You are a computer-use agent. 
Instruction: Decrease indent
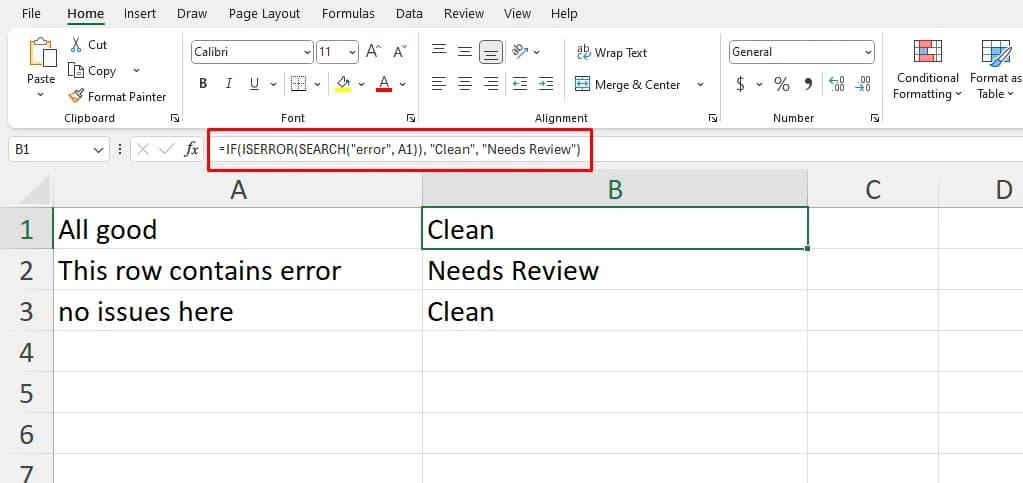point(520,84)
